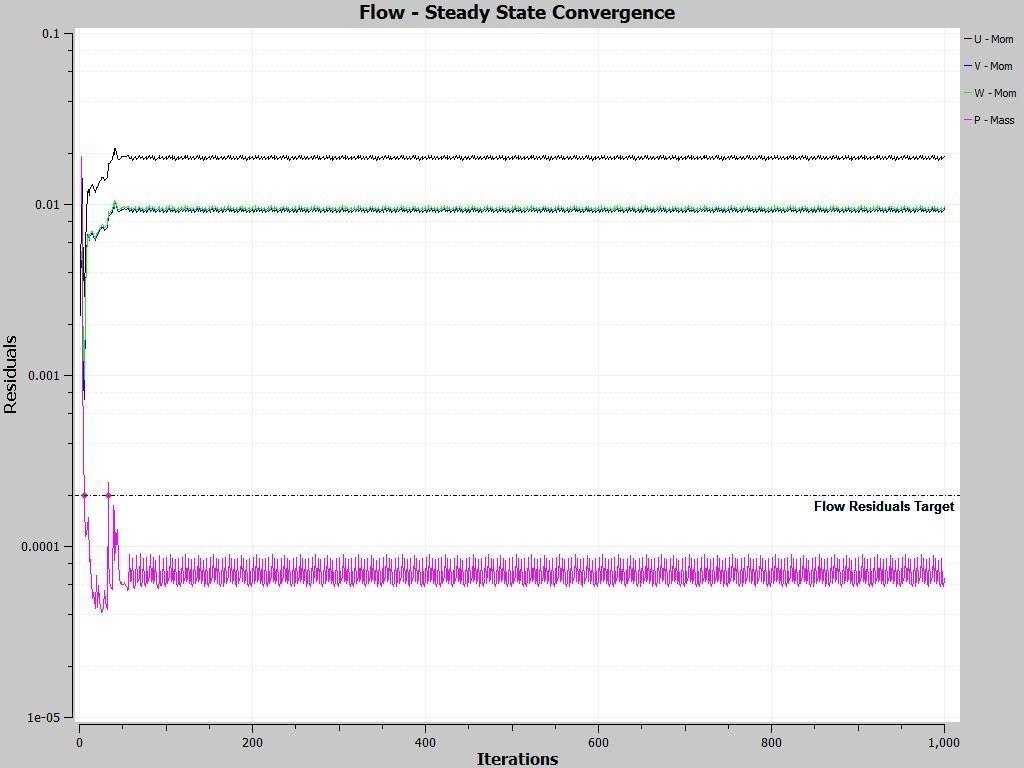Click the U - Mom legend entry
Screen dimensions: 1024x768
pos(989,39)
